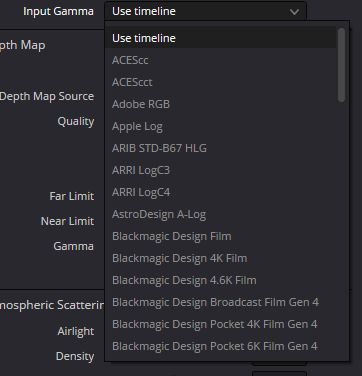Choose Blackmagic Design Pocket 4K Film Gen 4
362x376 pixels.
(x=220, y=324)
